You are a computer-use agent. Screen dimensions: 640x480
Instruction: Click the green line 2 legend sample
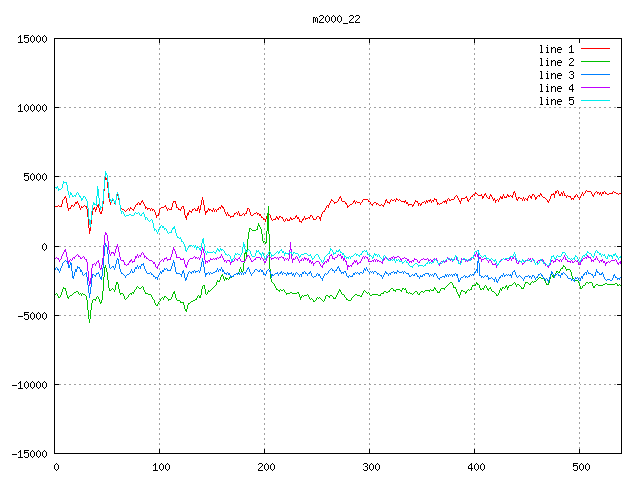(595, 62)
